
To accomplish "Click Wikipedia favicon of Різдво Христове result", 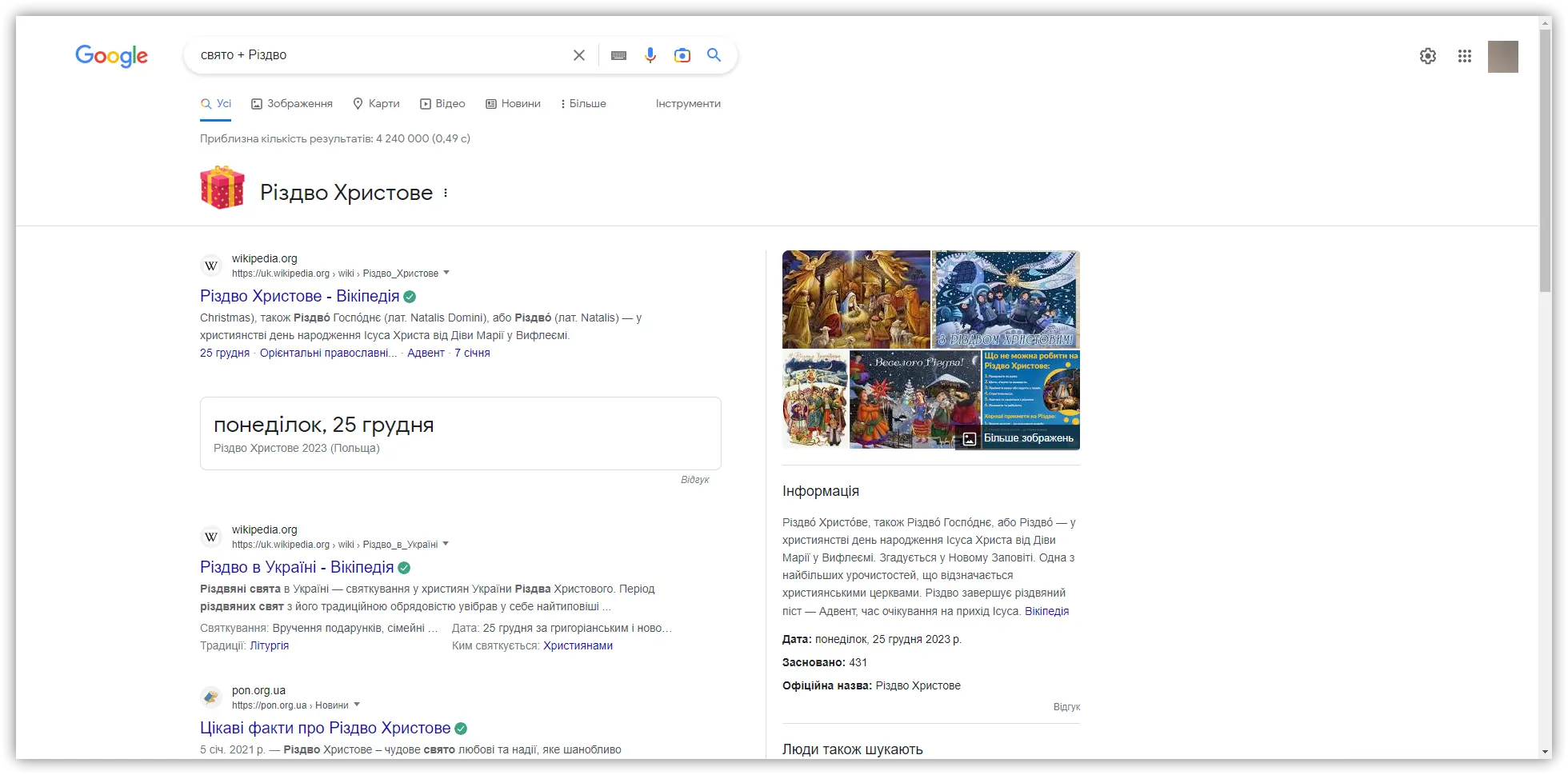I will coord(211,266).
